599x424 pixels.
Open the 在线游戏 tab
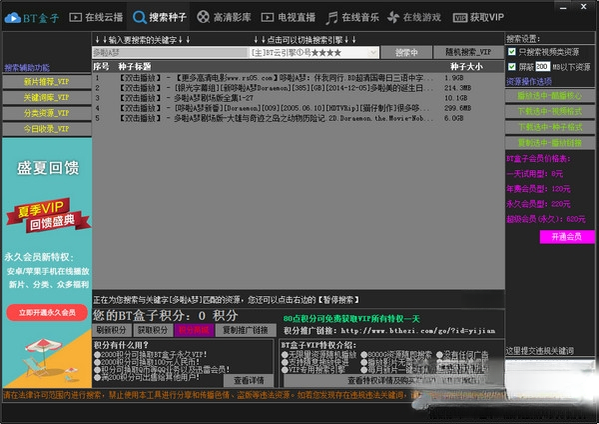(414, 17)
